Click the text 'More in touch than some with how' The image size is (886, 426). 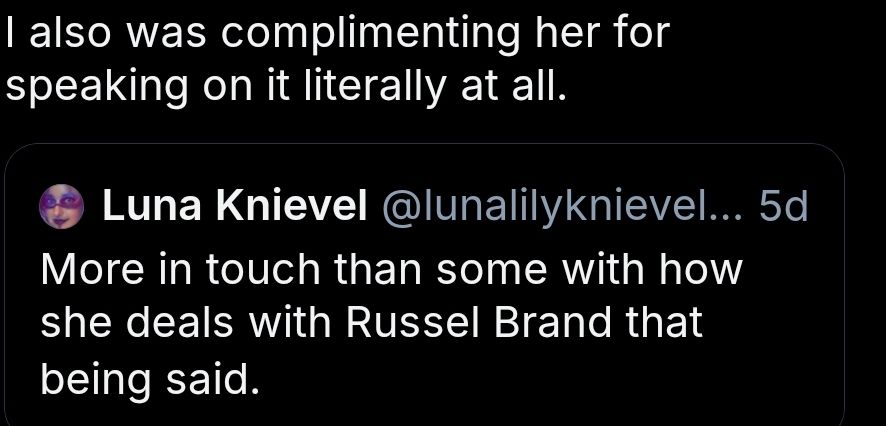click(391, 269)
